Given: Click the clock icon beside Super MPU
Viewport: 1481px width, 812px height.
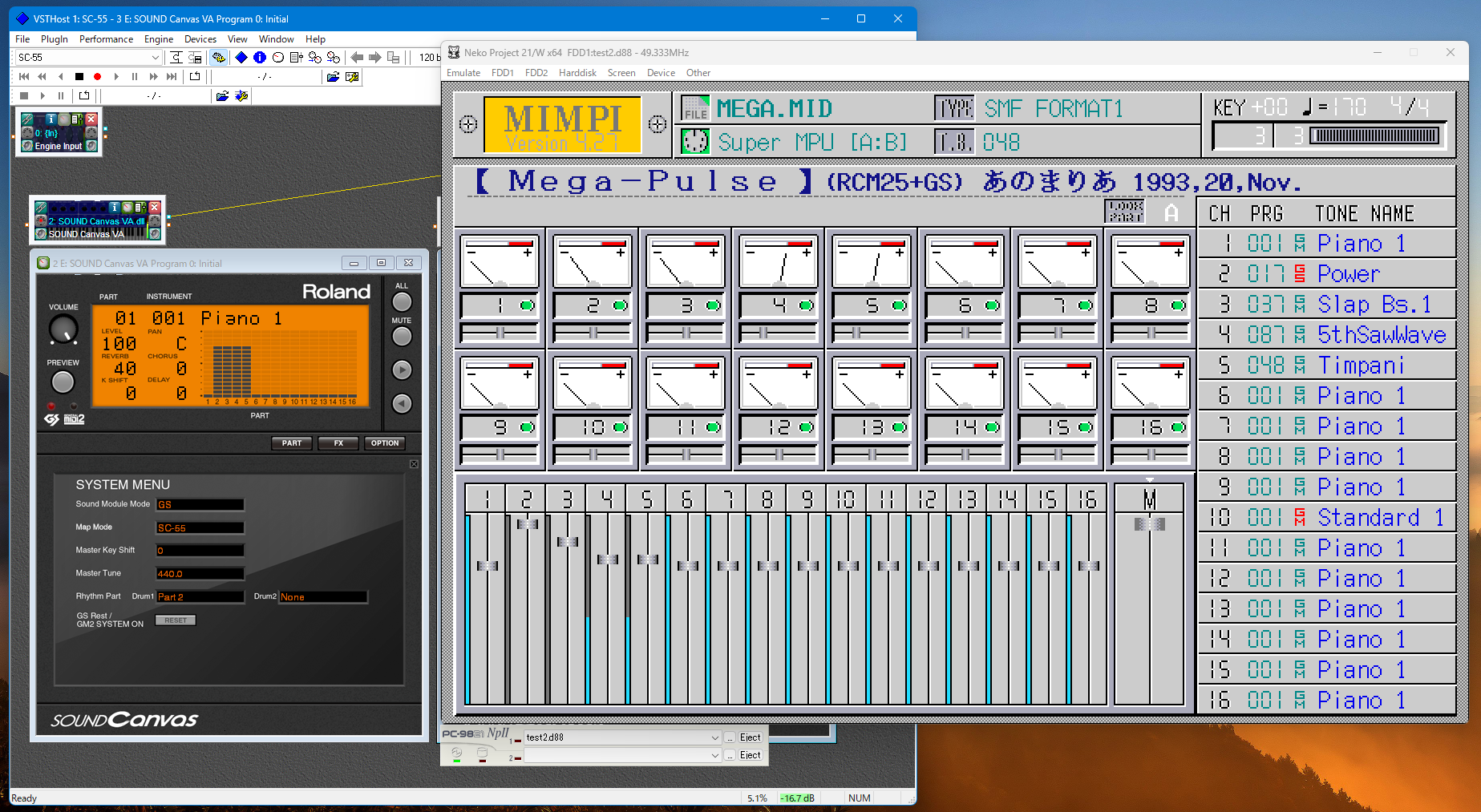Looking at the screenshot, I should click(695, 141).
